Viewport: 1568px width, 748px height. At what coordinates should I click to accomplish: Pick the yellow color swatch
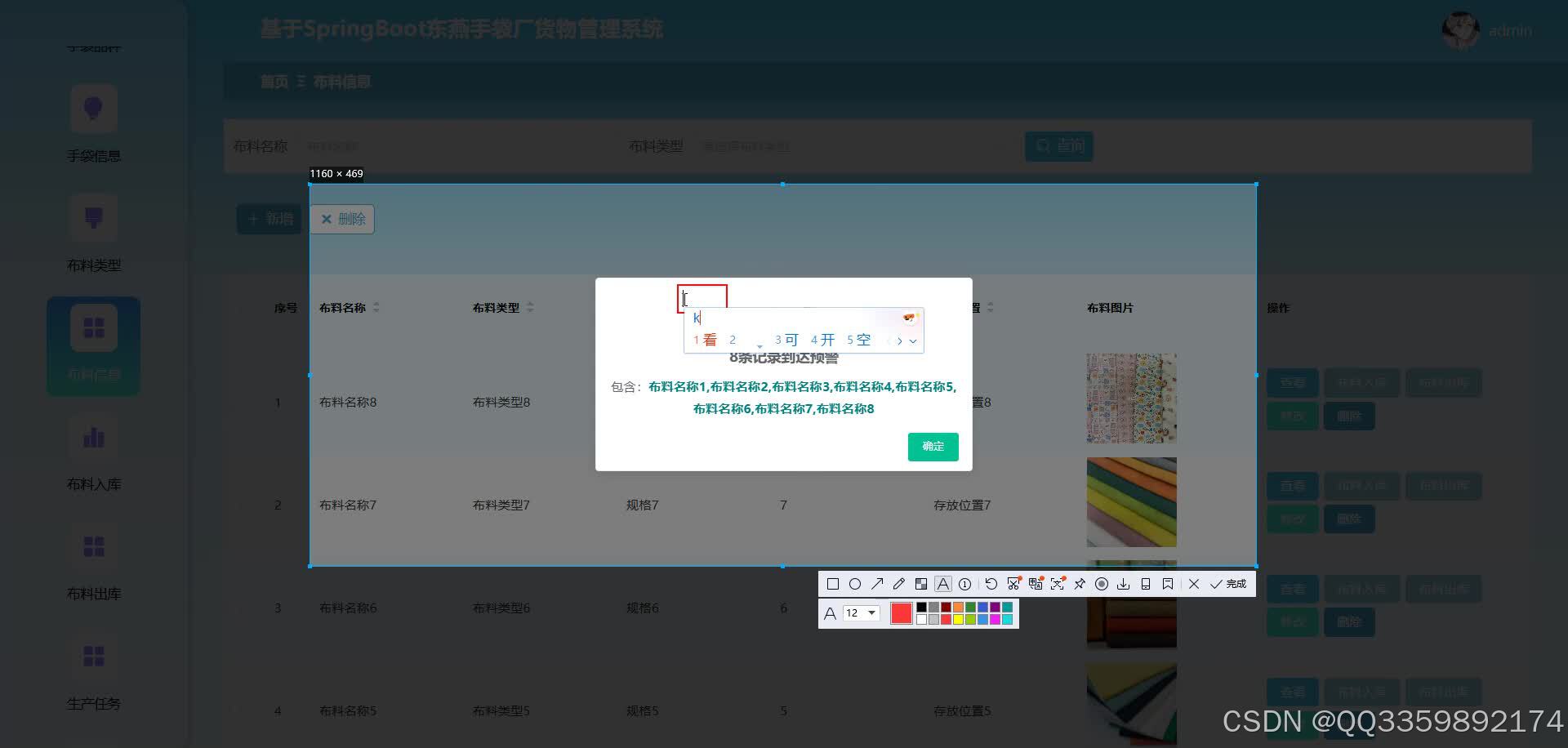957,619
